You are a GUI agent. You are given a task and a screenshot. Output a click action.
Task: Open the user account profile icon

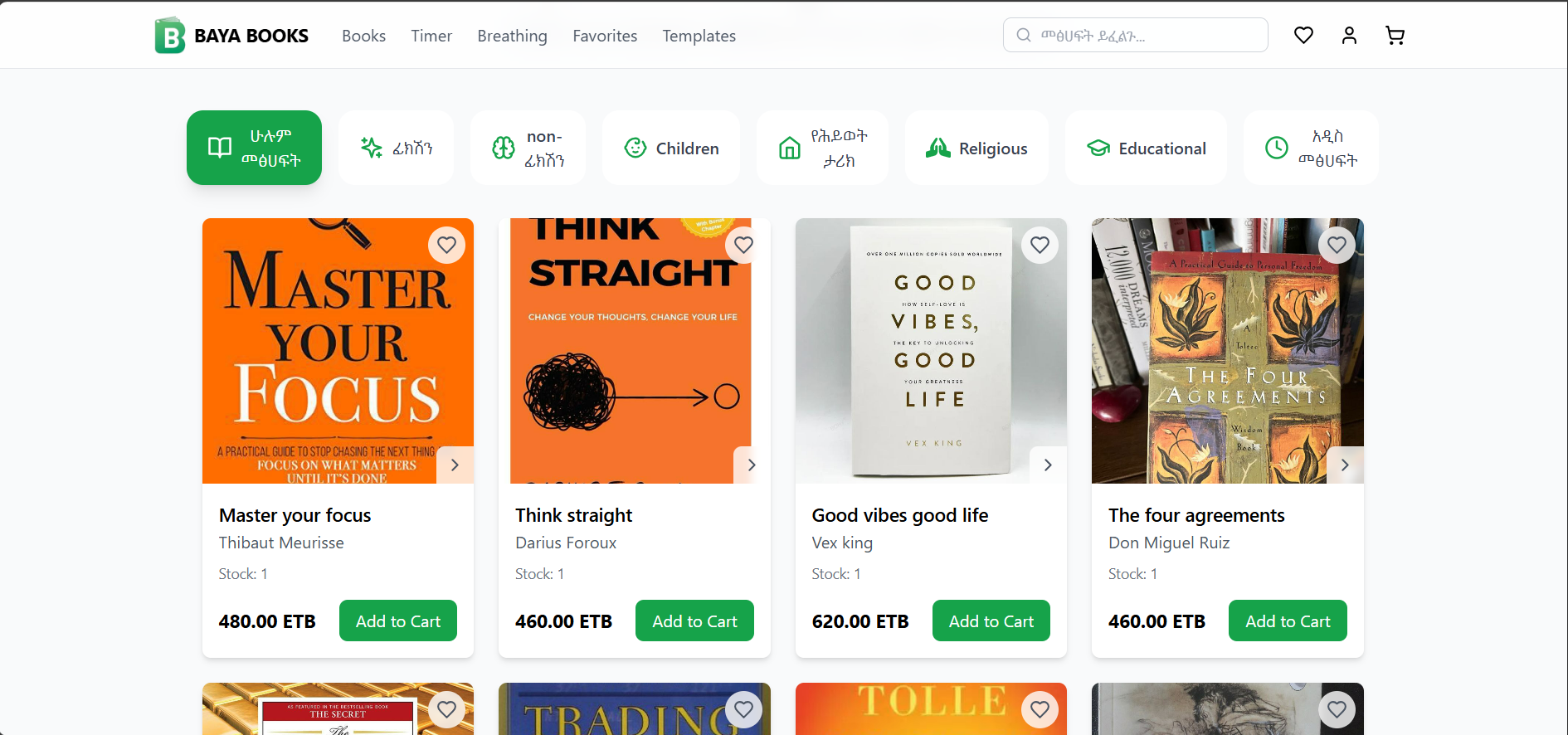click(x=1349, y=36)
